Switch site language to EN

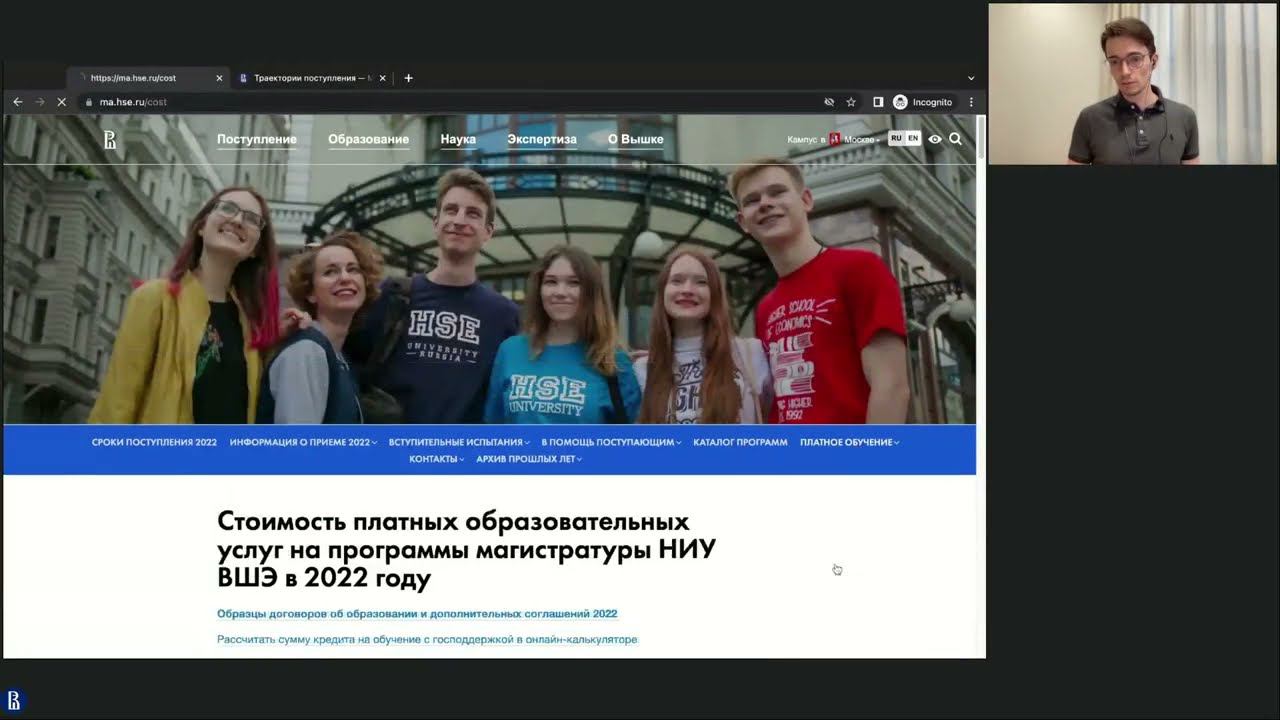pos(913,138)
